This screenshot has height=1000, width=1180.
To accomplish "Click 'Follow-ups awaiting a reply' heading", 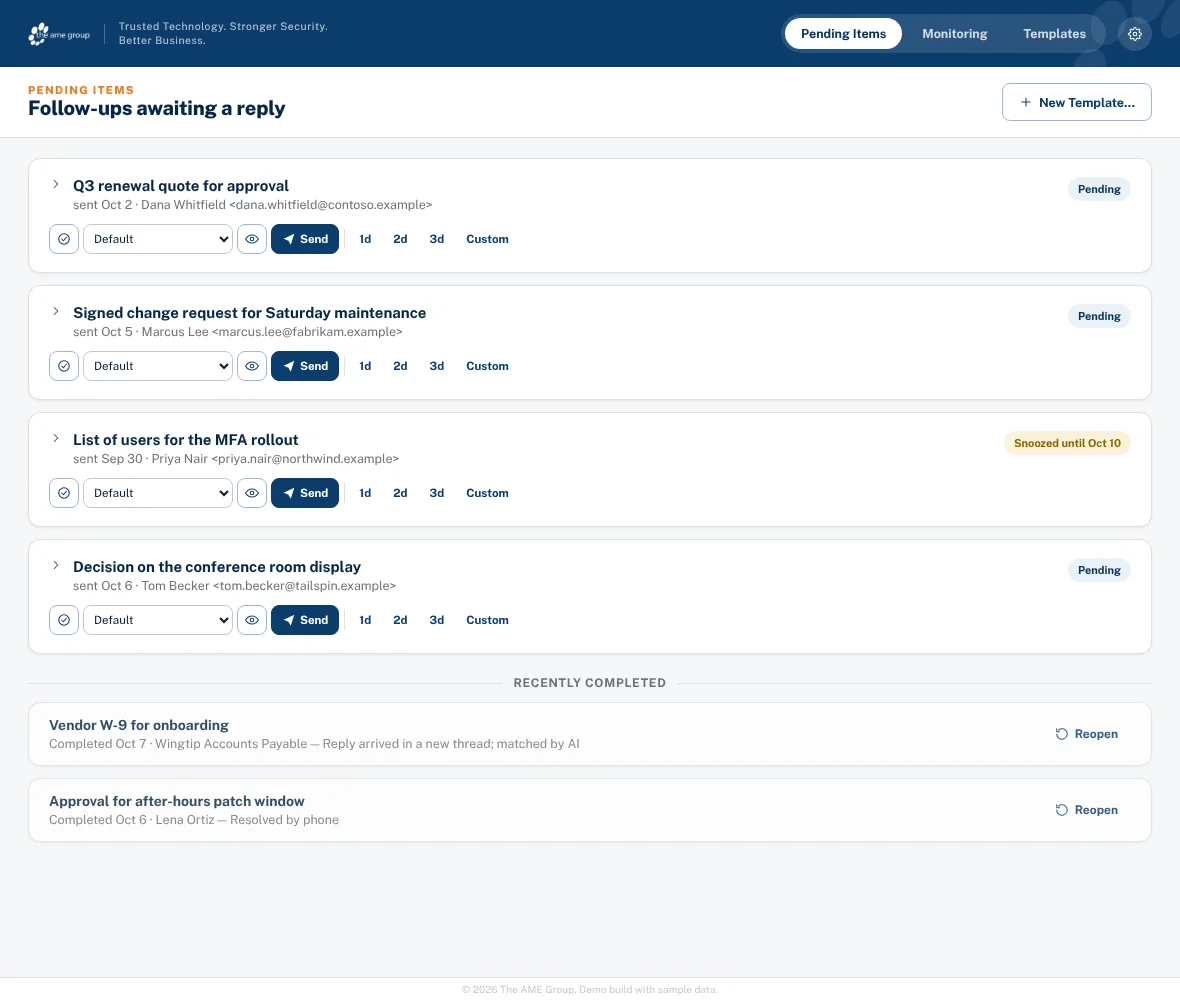I will [x=157, y=108].
